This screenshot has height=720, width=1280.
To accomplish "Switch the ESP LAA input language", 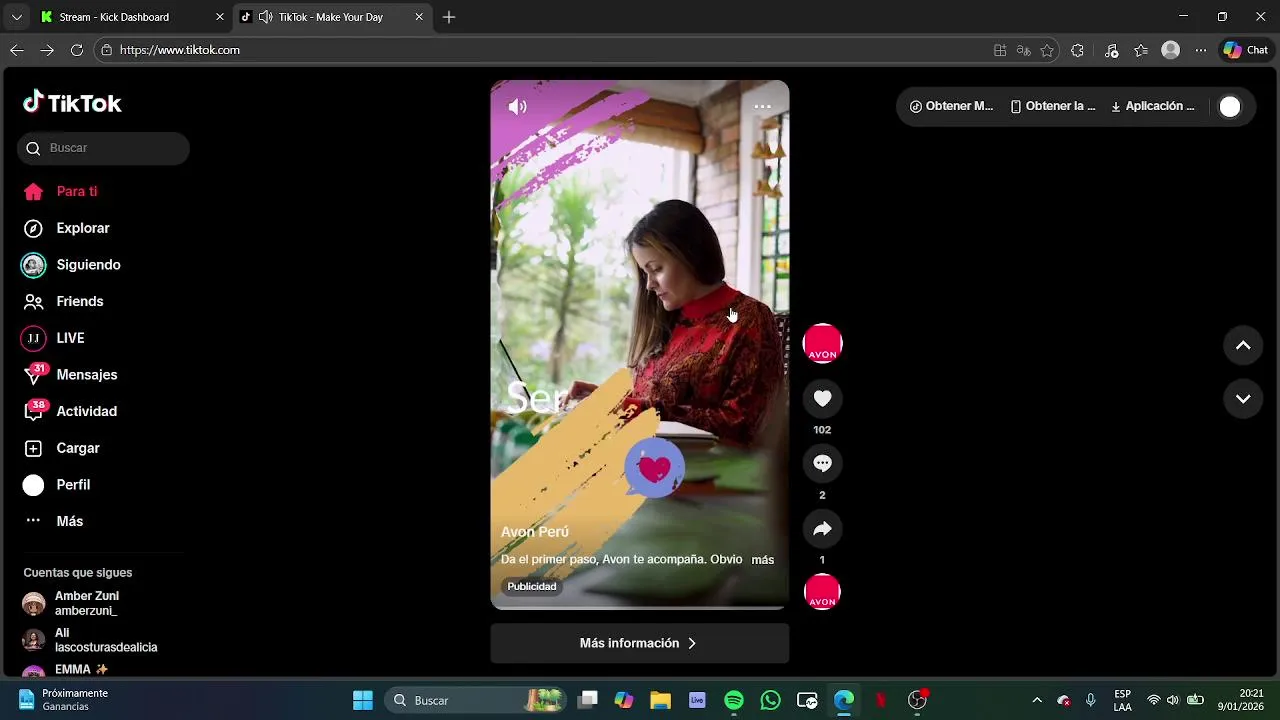I will tap(1123, 700).
